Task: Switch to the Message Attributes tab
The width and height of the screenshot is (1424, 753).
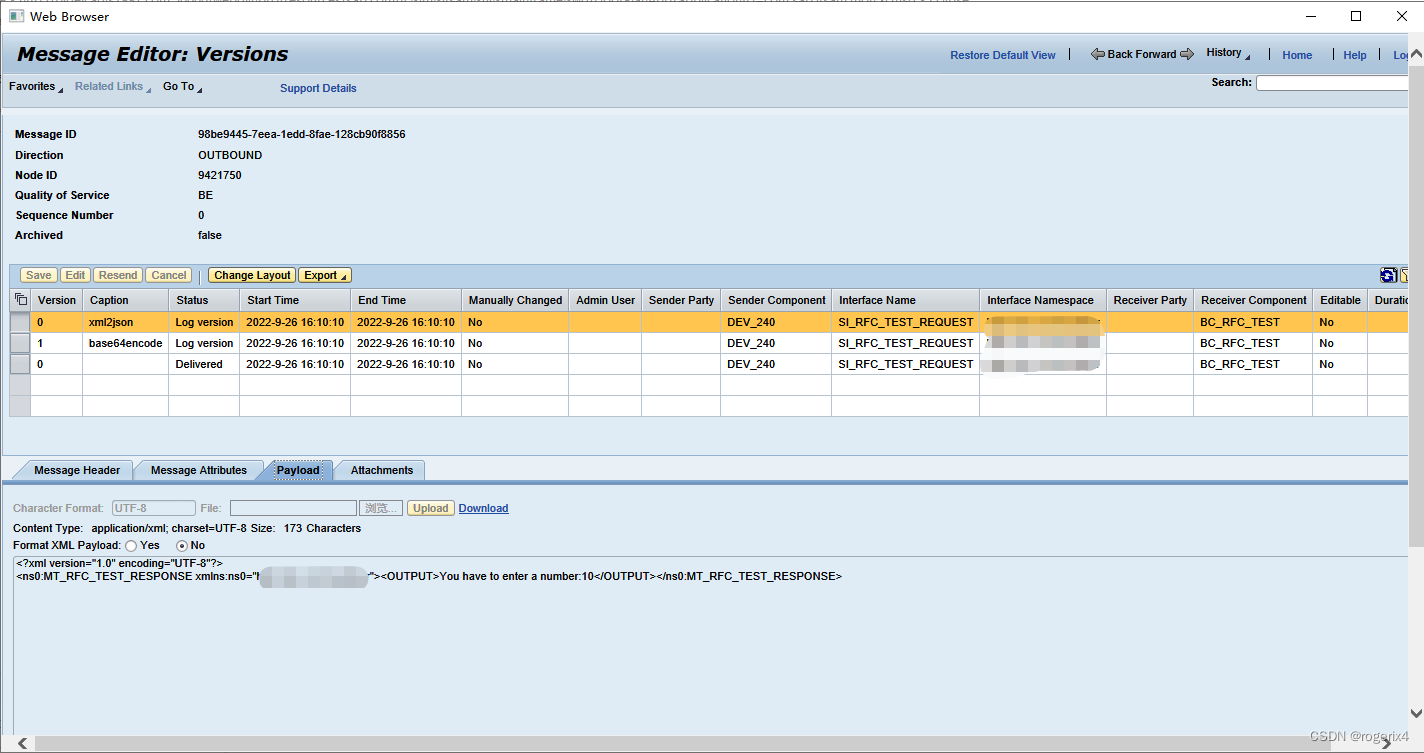Action: click(x=199, y=470)
